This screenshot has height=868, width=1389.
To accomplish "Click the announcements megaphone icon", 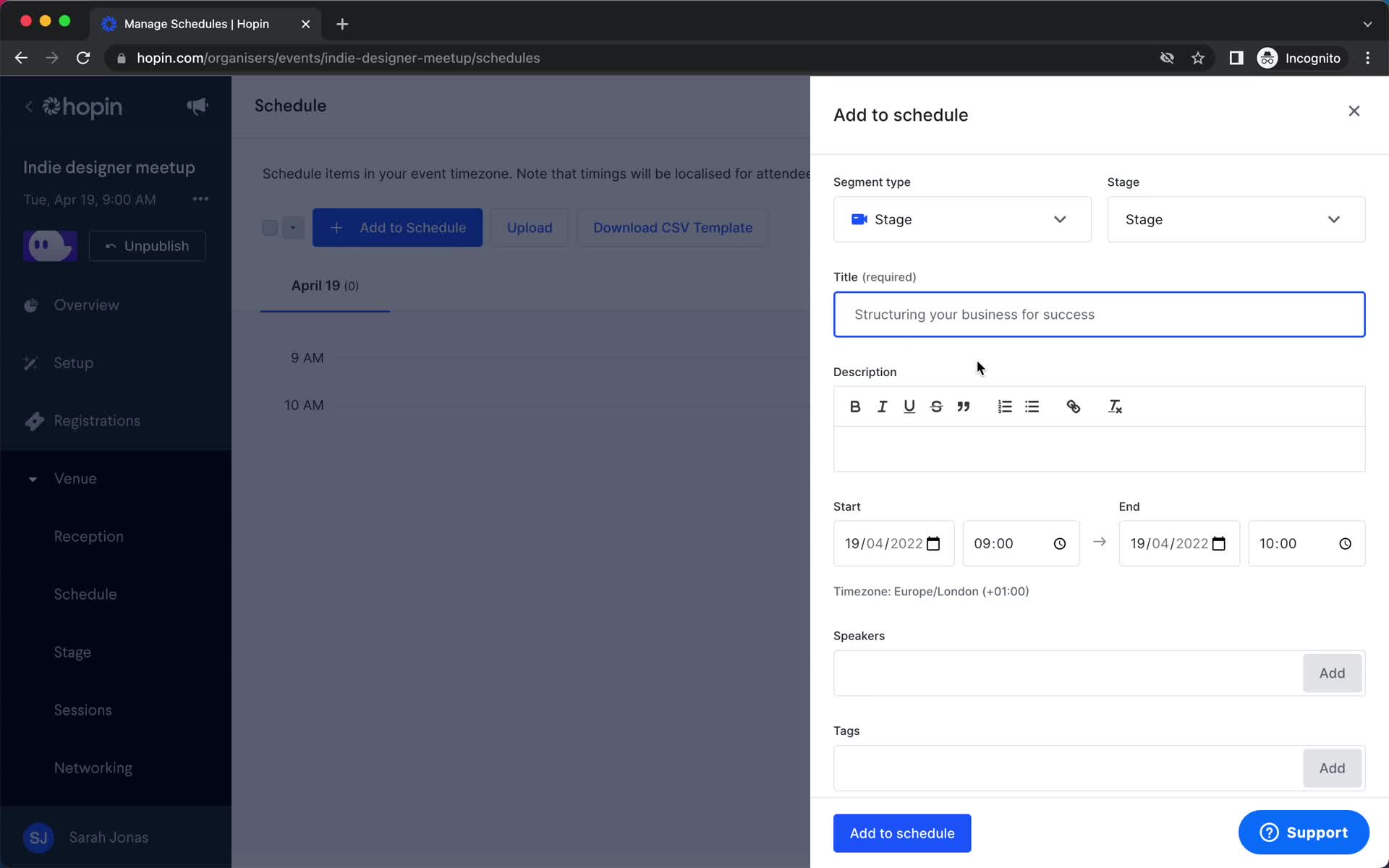I will pos(197,106).
